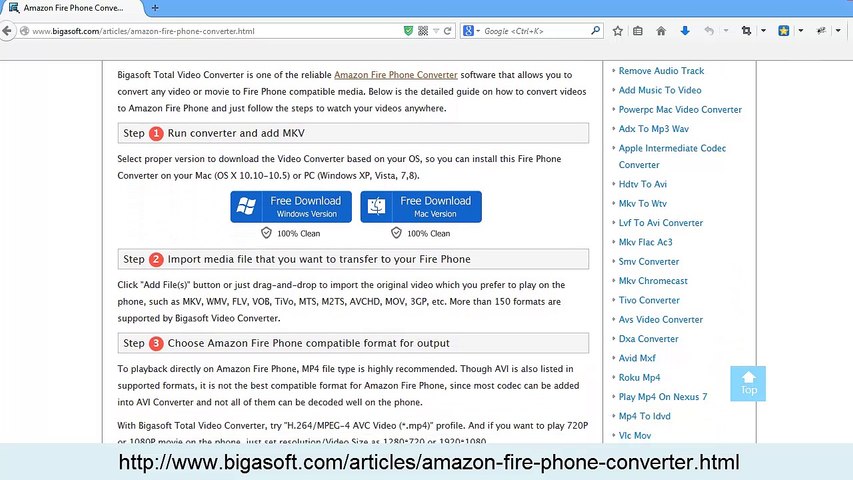Click the Step 1 Run converter heading
This screenshot has height=480, width=853.
tap(353, 133)
